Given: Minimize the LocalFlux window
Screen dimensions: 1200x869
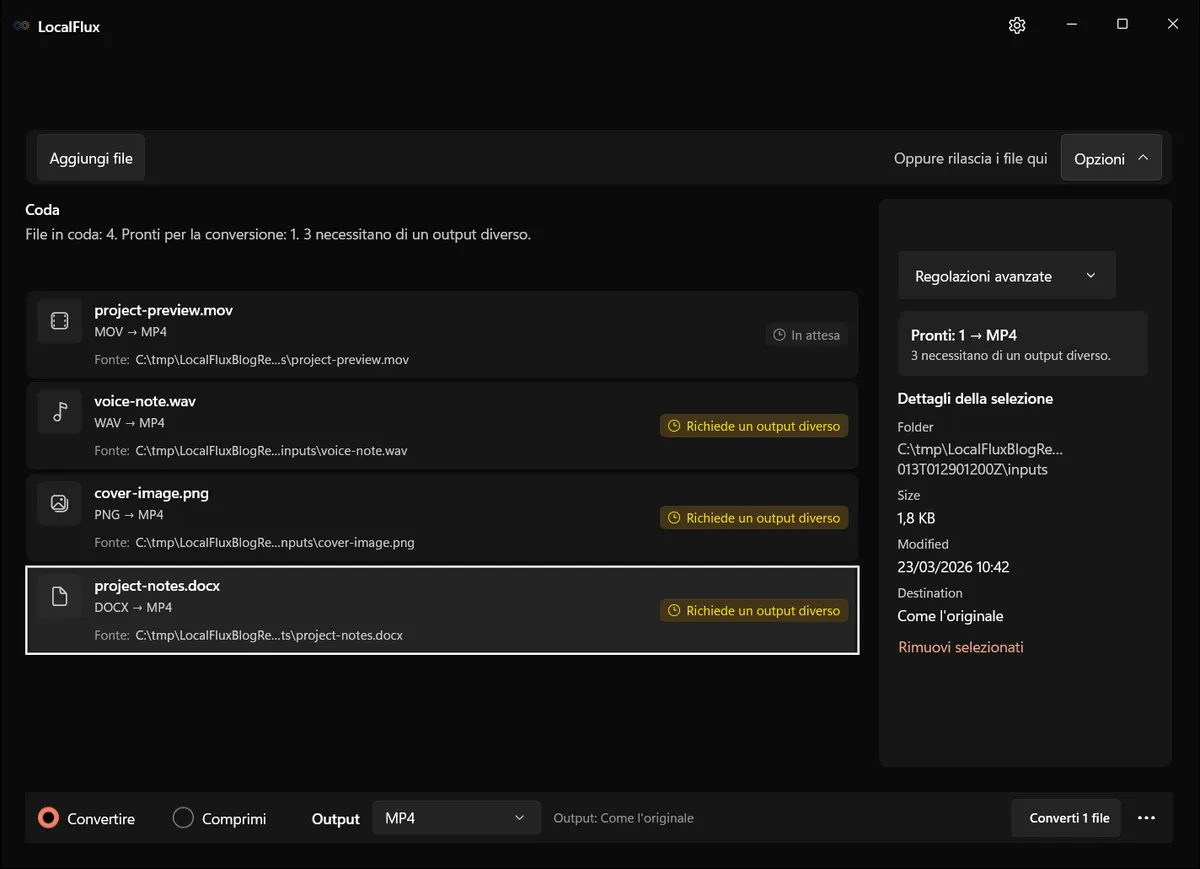Looking at the screenshot, I should (1071, 25).
